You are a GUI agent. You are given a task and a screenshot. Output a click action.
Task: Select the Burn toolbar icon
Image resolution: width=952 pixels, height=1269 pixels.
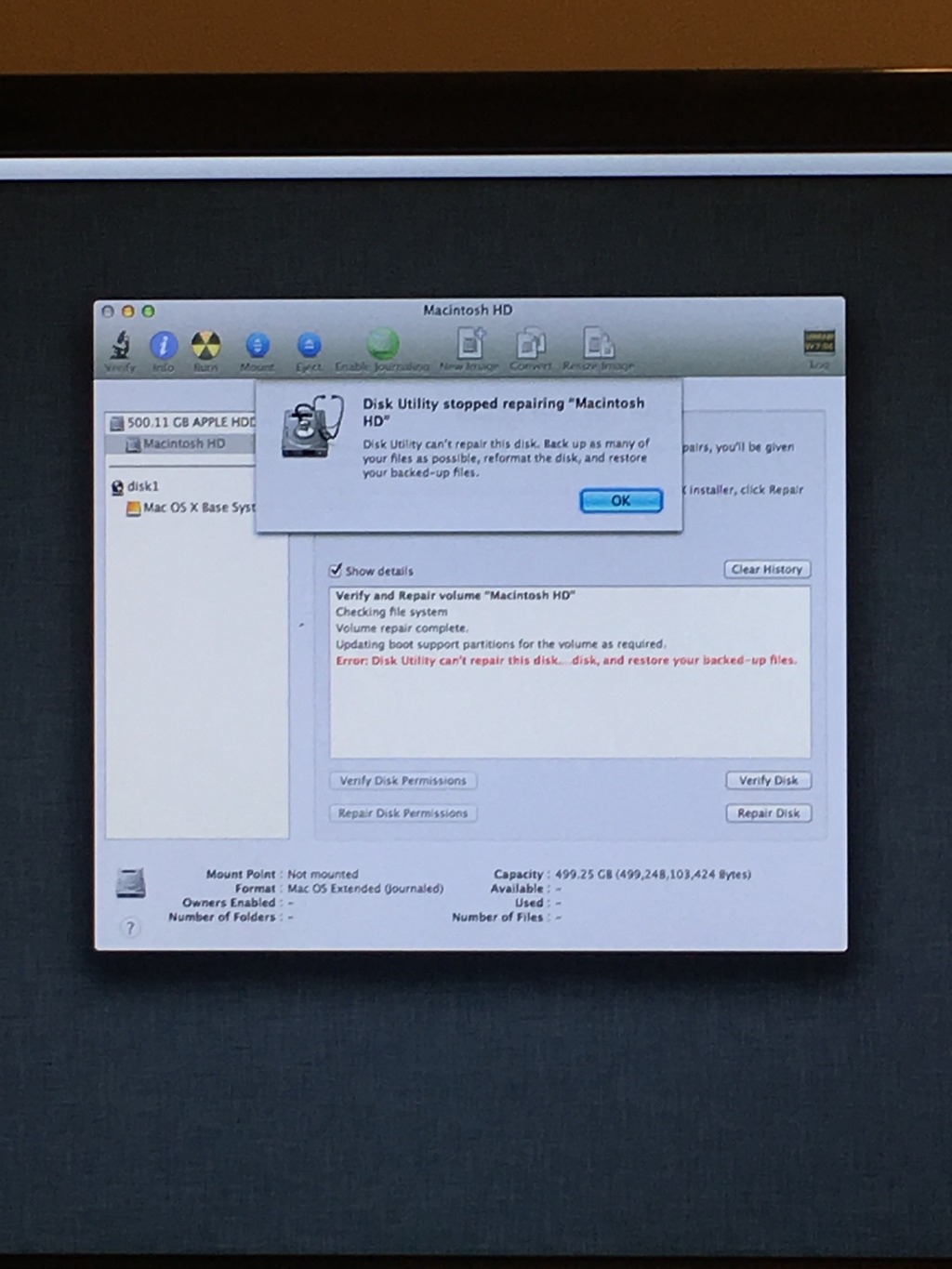pos(205,345)
